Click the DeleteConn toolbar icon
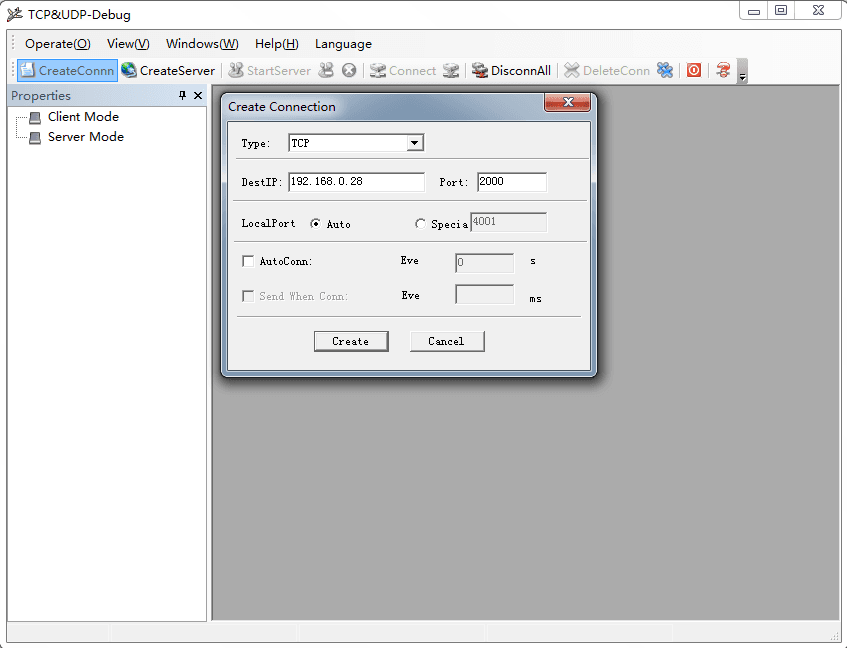The width and height of the screenshot is (847, 648). pos(572,70)
